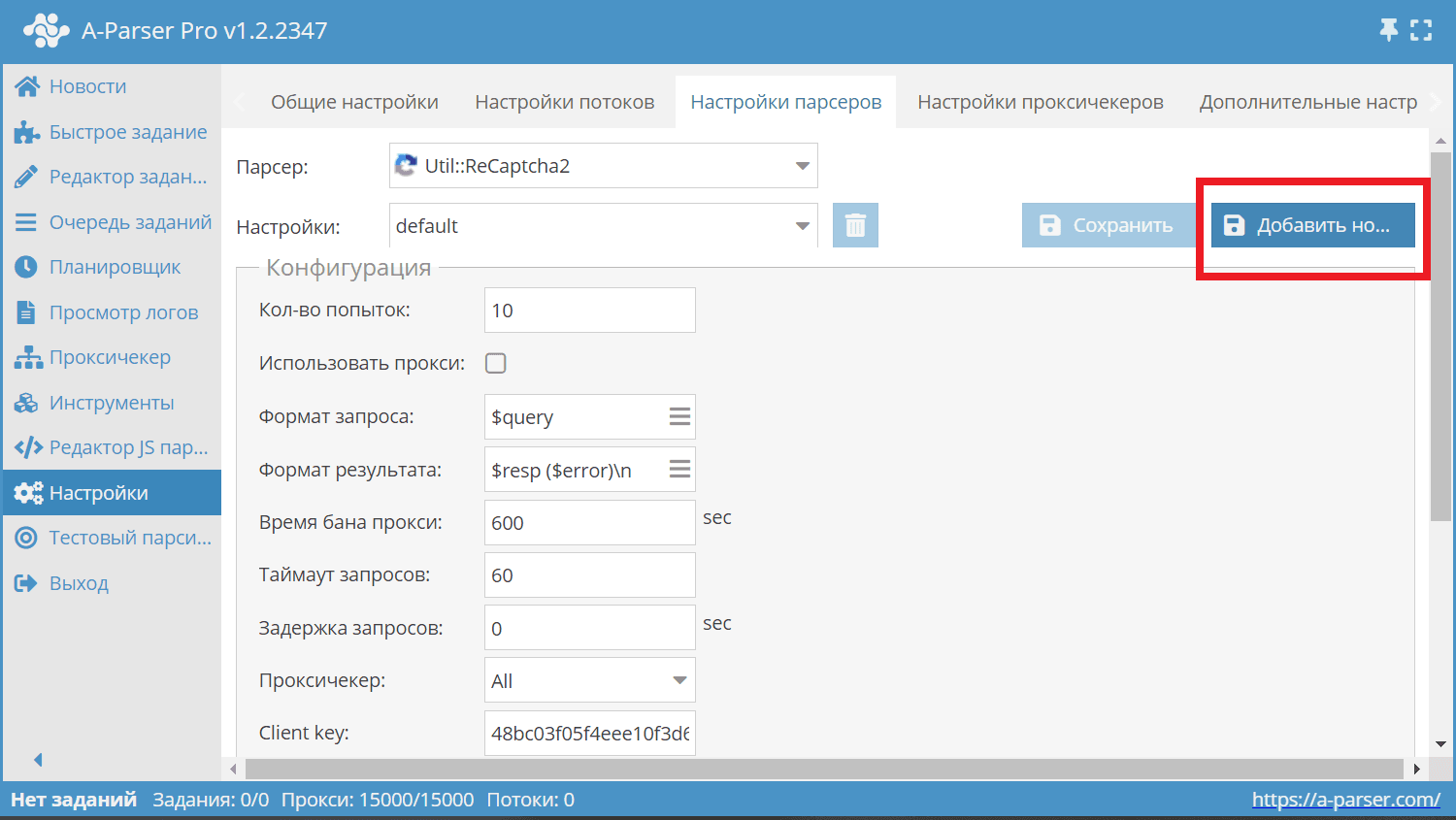Viewport: 1456px width, 820px height.
Task: Click the Сохранить button
Action: [1108, 225]
